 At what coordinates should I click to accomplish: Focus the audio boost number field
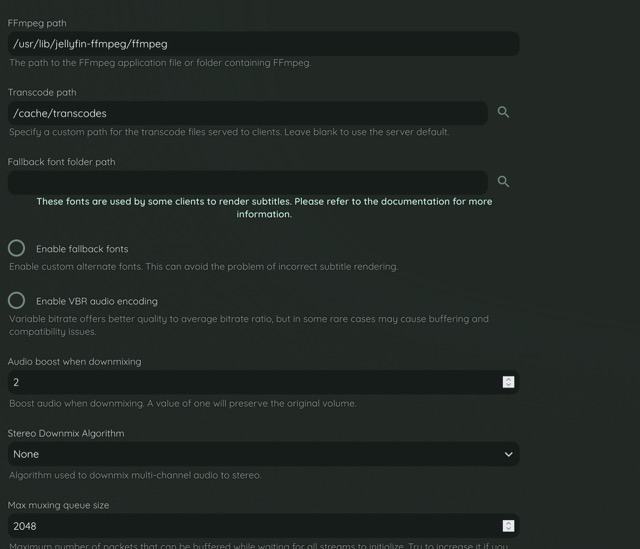coord(250,382)
